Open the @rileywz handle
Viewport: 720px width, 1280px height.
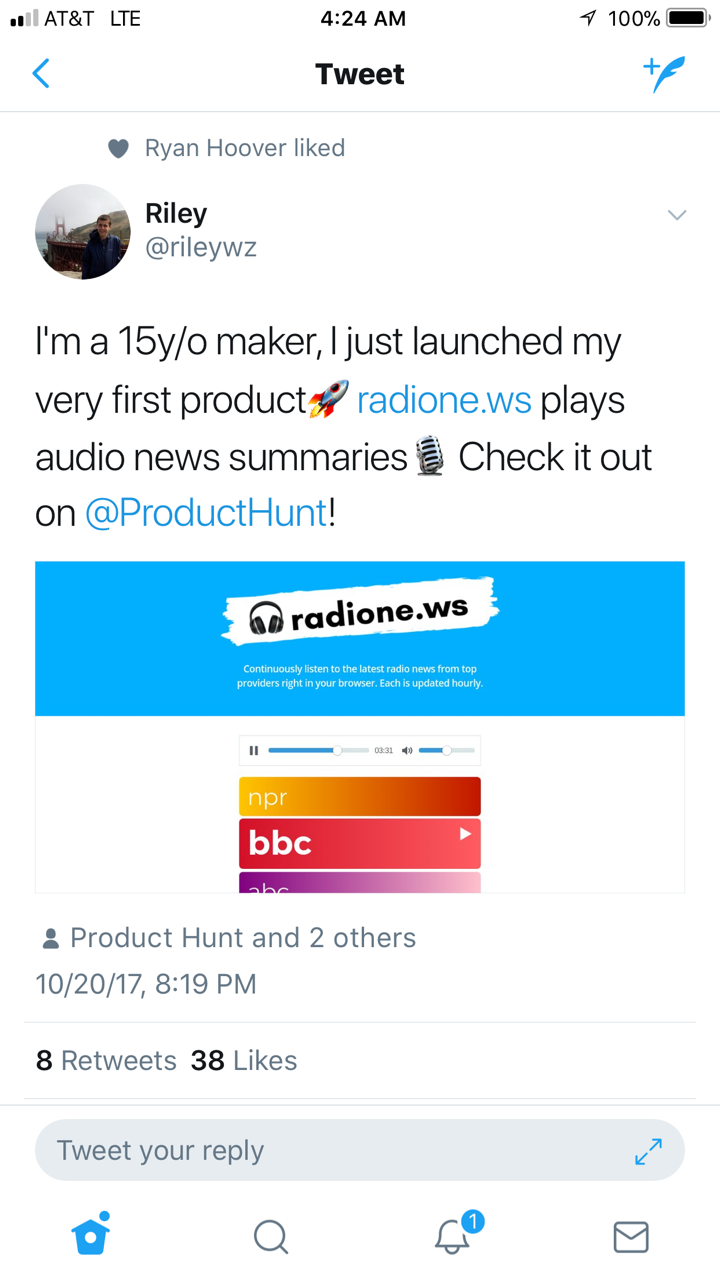[x=201, y=247]
